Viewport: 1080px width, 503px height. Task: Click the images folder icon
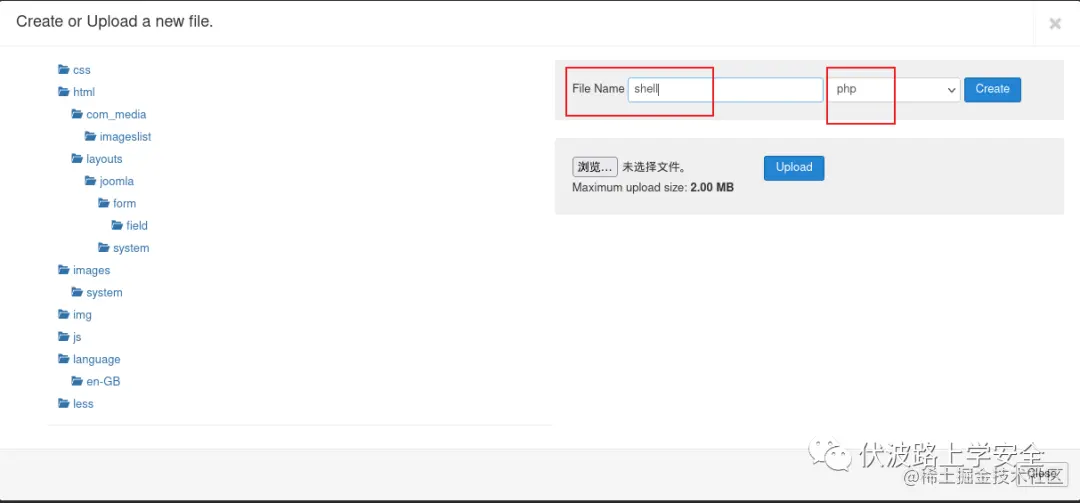63,270
